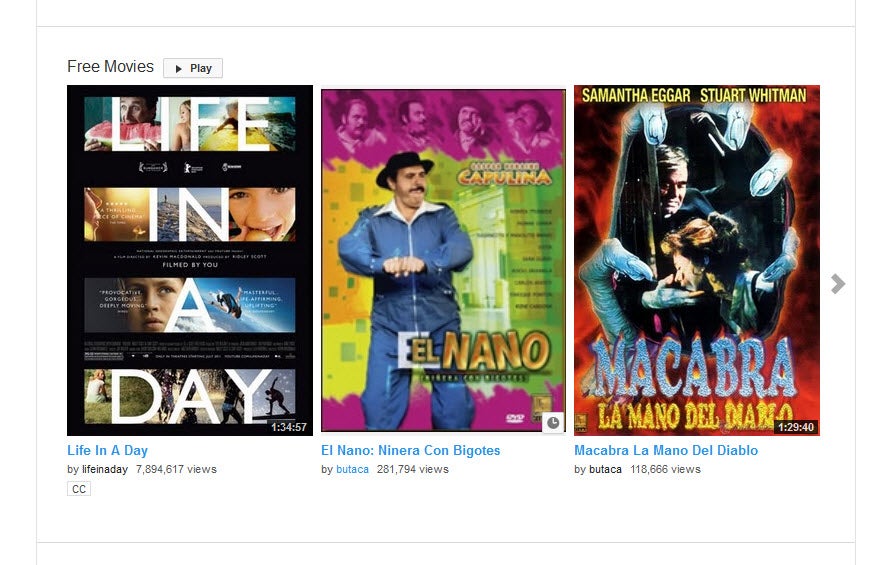Screen dimensions: 893x565
Task: Click the 7,894,617 views count
Action: [176, 469]
